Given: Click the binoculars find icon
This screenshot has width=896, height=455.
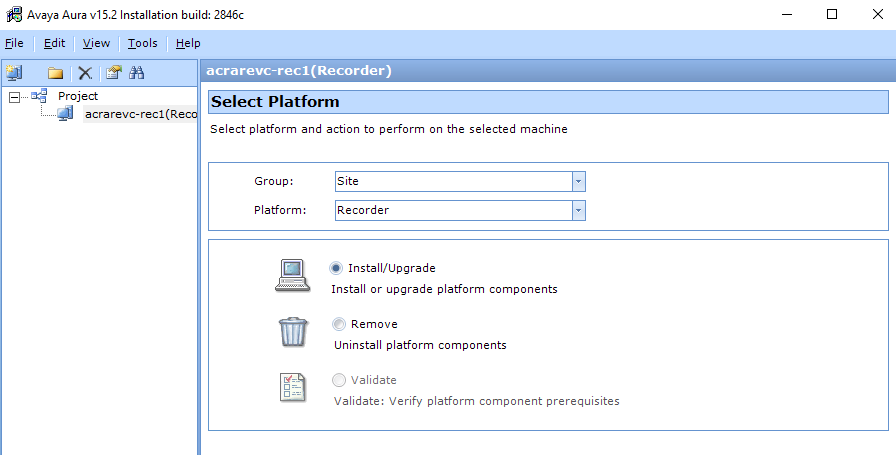Looking at the screenshot, I should (x=138, y=73).
